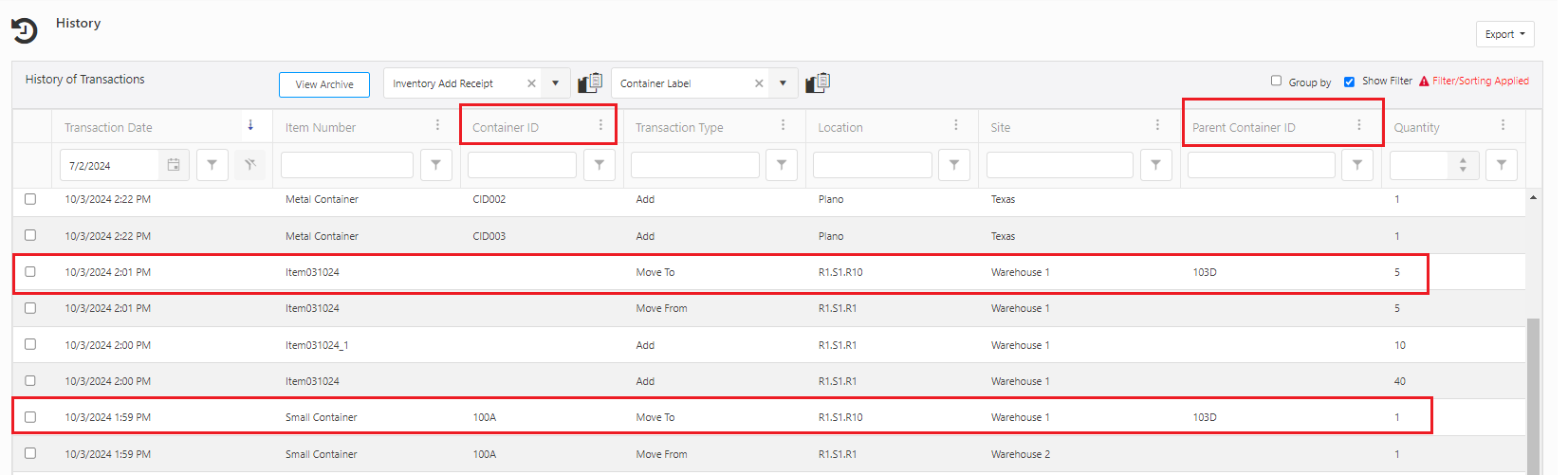Open the Export dropdown menu

click(1504, 34)
